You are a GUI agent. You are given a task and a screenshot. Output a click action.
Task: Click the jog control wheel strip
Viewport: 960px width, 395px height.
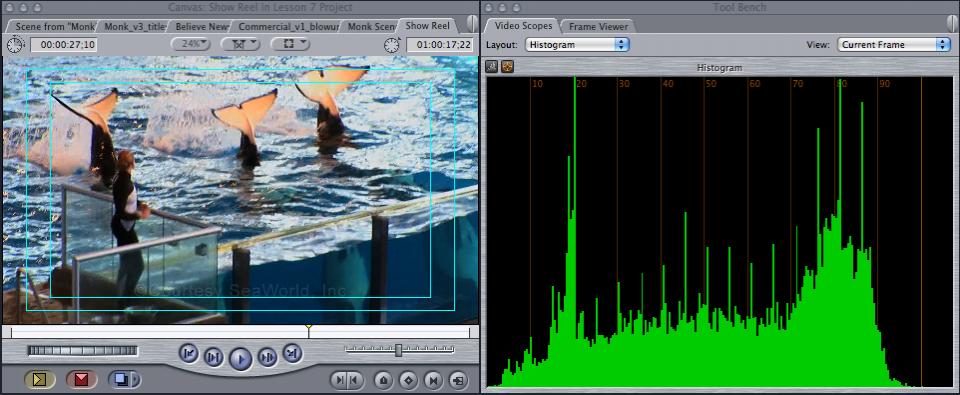(x=83, y=351)
